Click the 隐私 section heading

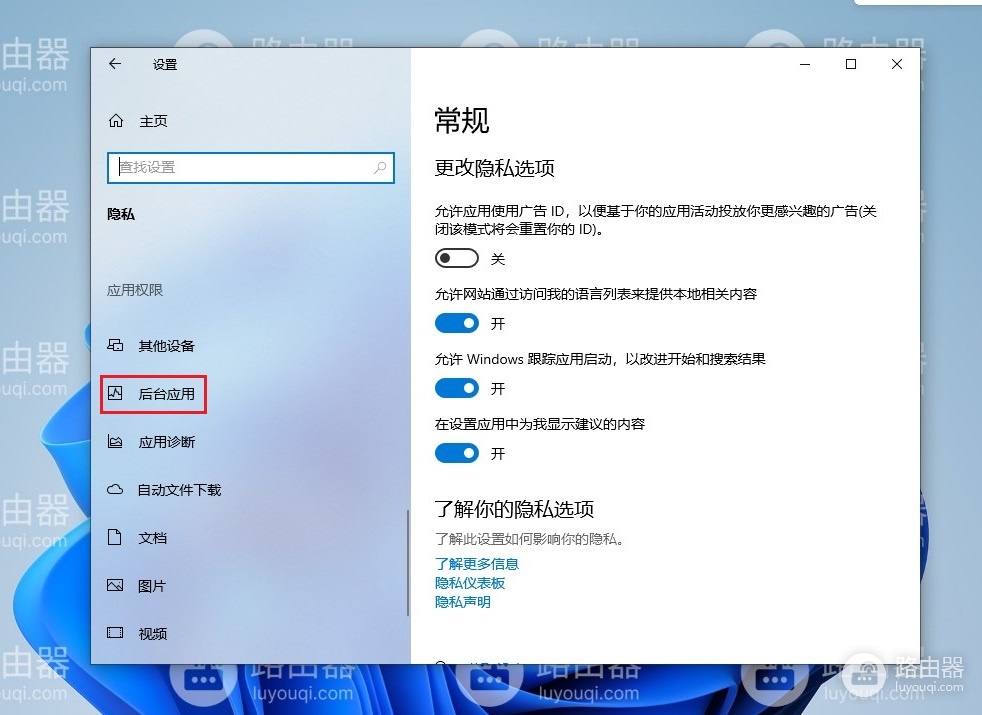(121, 214)
